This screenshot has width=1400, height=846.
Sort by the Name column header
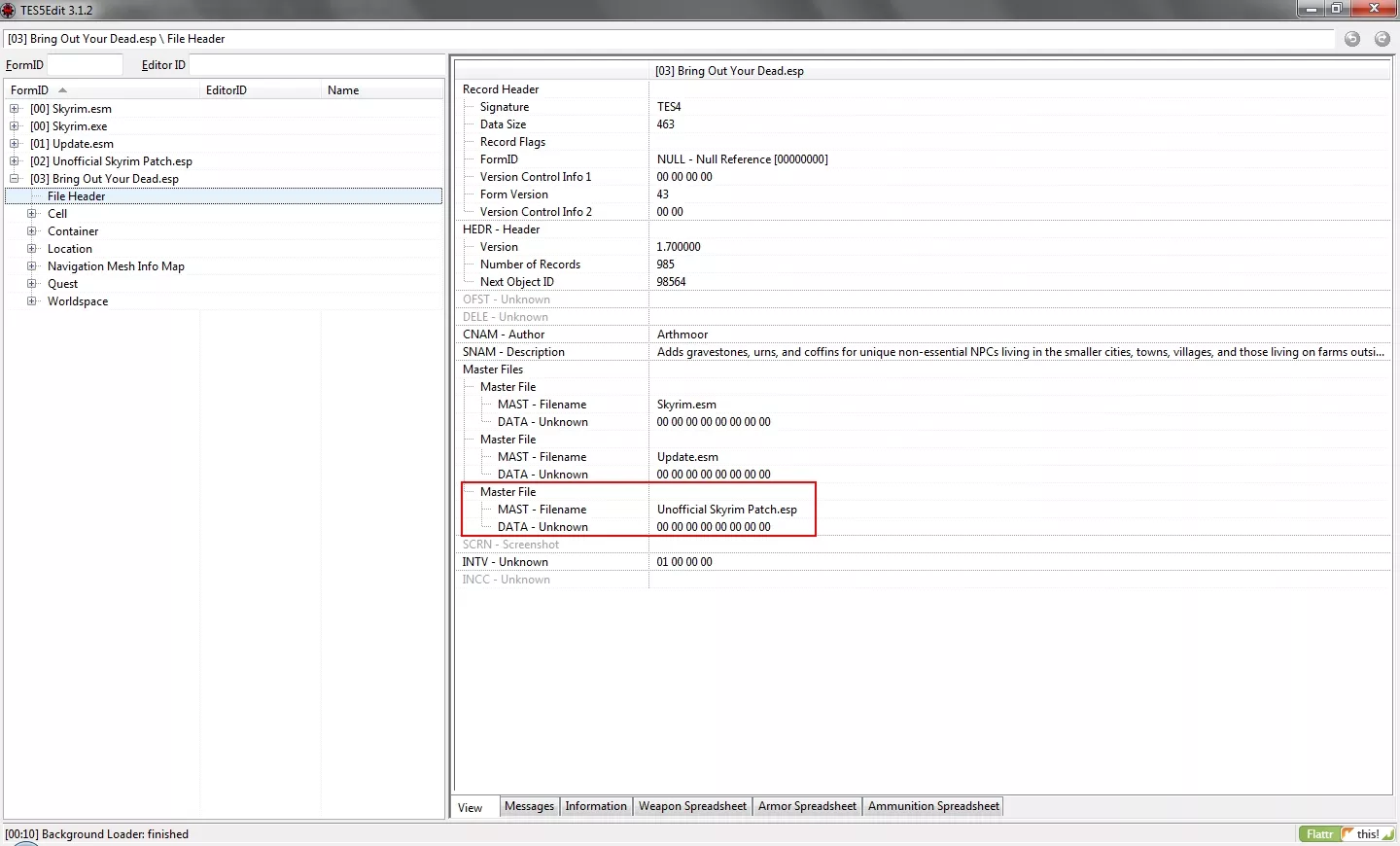[x=382, y=90]
